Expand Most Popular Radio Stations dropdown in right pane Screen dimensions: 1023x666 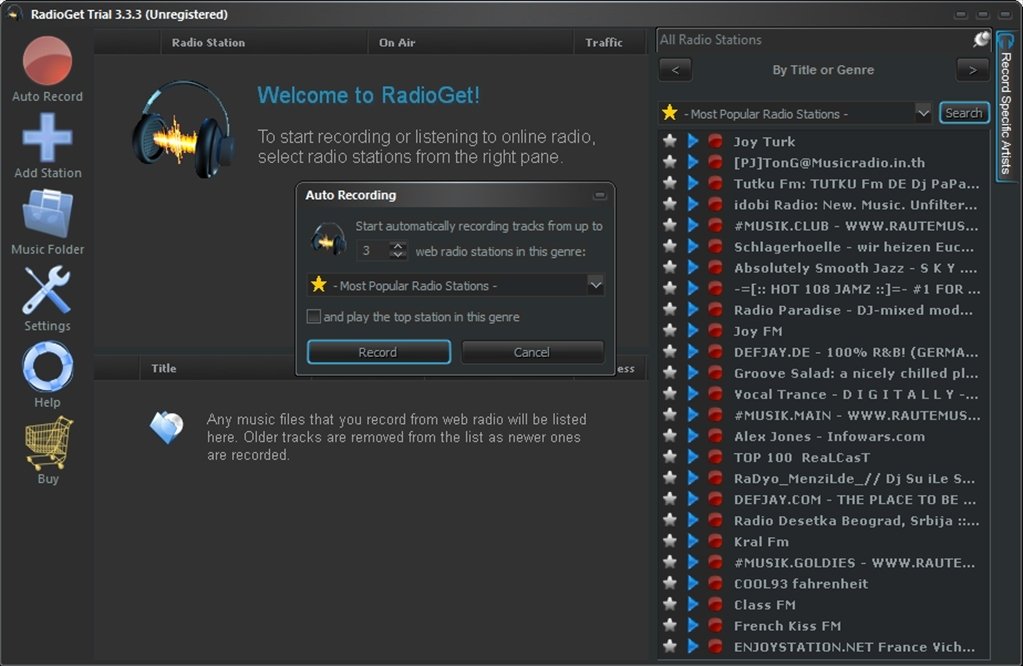923,114
